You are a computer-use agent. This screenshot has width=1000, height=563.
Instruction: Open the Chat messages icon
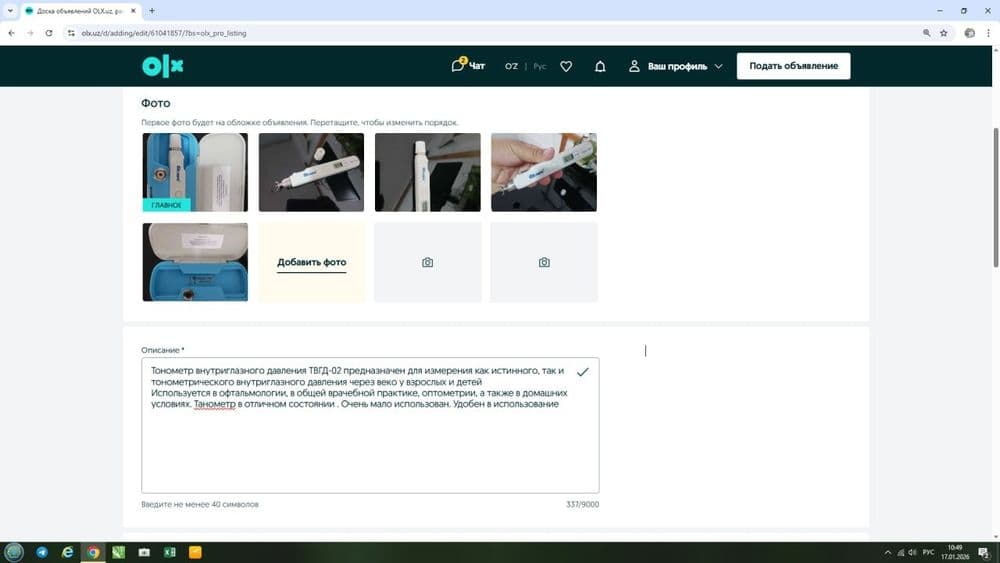click(459, 65)
